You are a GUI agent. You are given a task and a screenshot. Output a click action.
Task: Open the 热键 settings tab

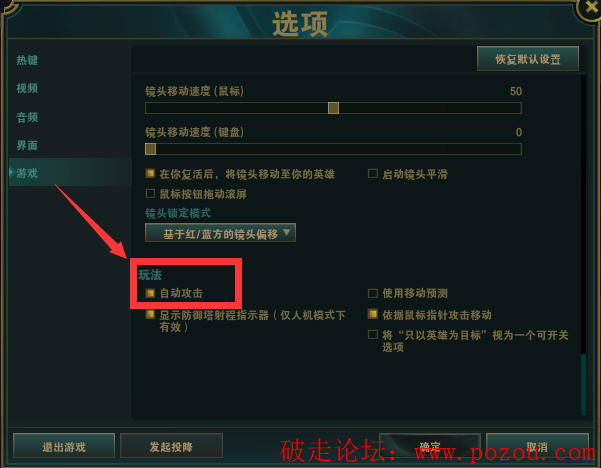[27, 60]
